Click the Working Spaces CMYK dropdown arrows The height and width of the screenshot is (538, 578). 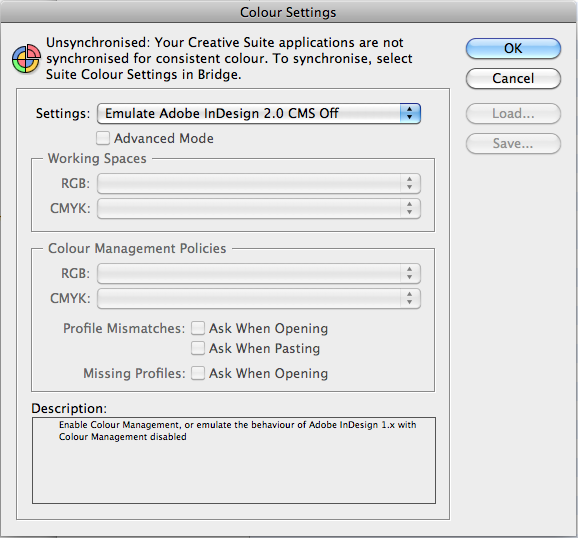[x=410, y=208]
